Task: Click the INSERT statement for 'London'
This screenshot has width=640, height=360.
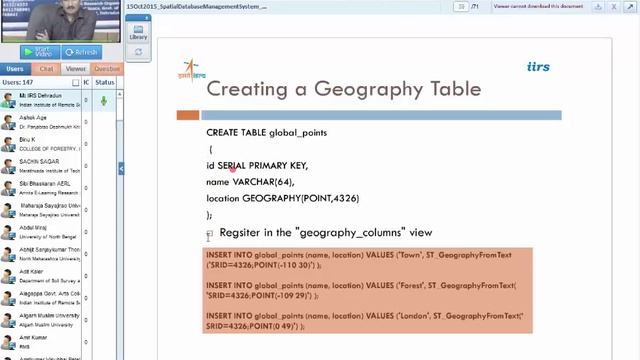Action: [365, 321]
